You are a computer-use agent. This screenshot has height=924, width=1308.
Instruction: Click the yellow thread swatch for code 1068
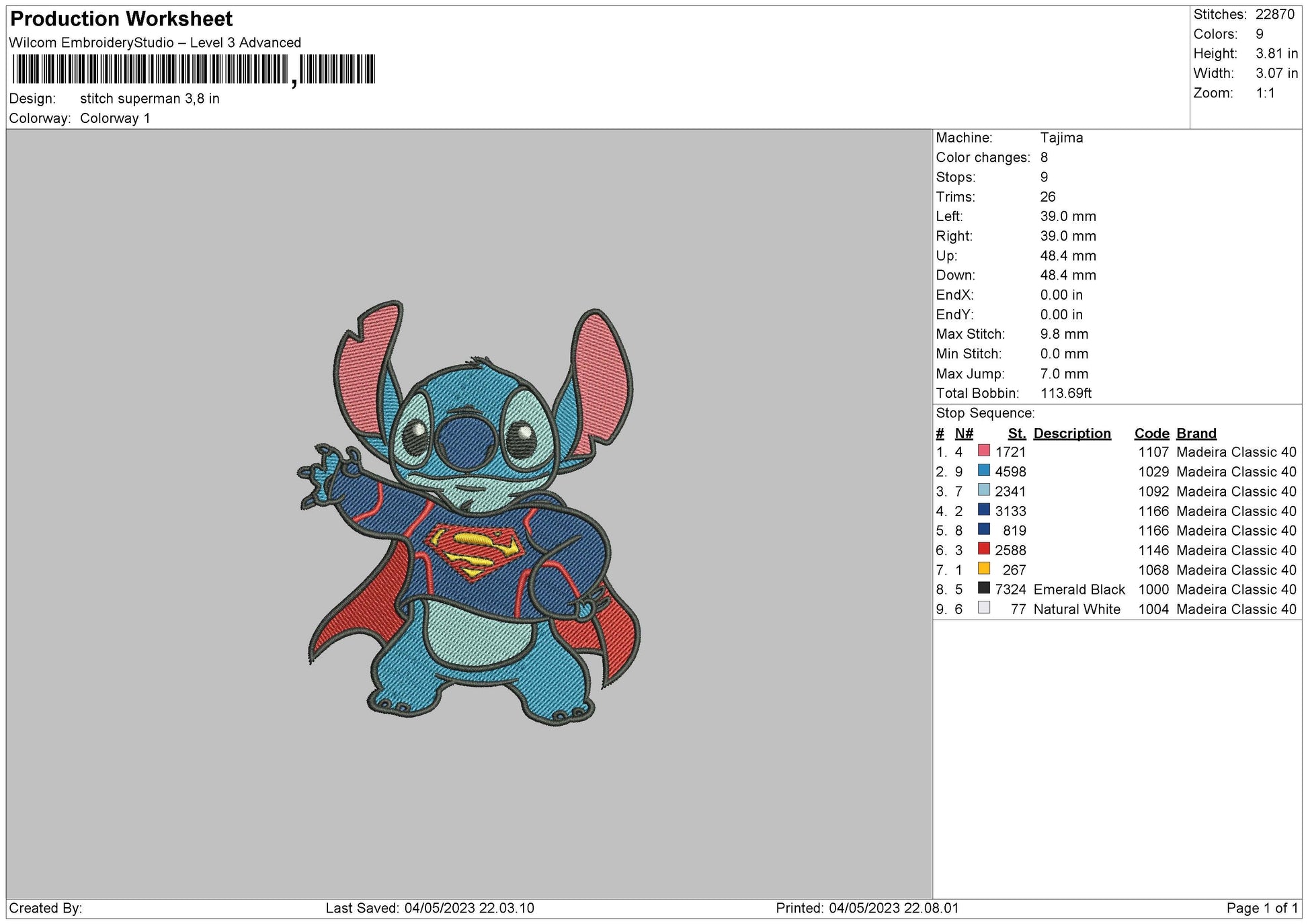[983, 569]
